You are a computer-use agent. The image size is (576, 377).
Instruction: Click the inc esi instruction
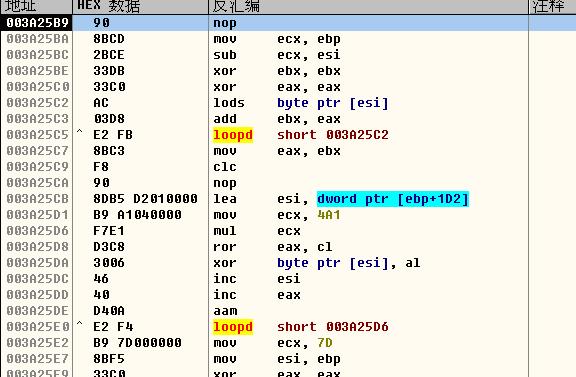[x=257, y=279]
